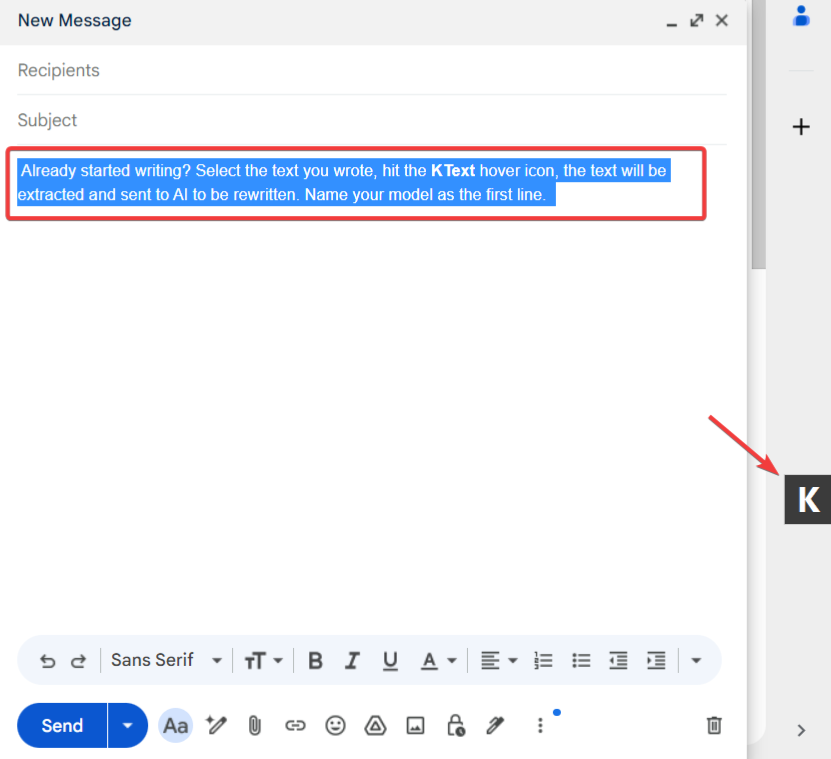Open the emoji picker
Image resolution: width=831 pixels, height=759 pixels.
336,725
